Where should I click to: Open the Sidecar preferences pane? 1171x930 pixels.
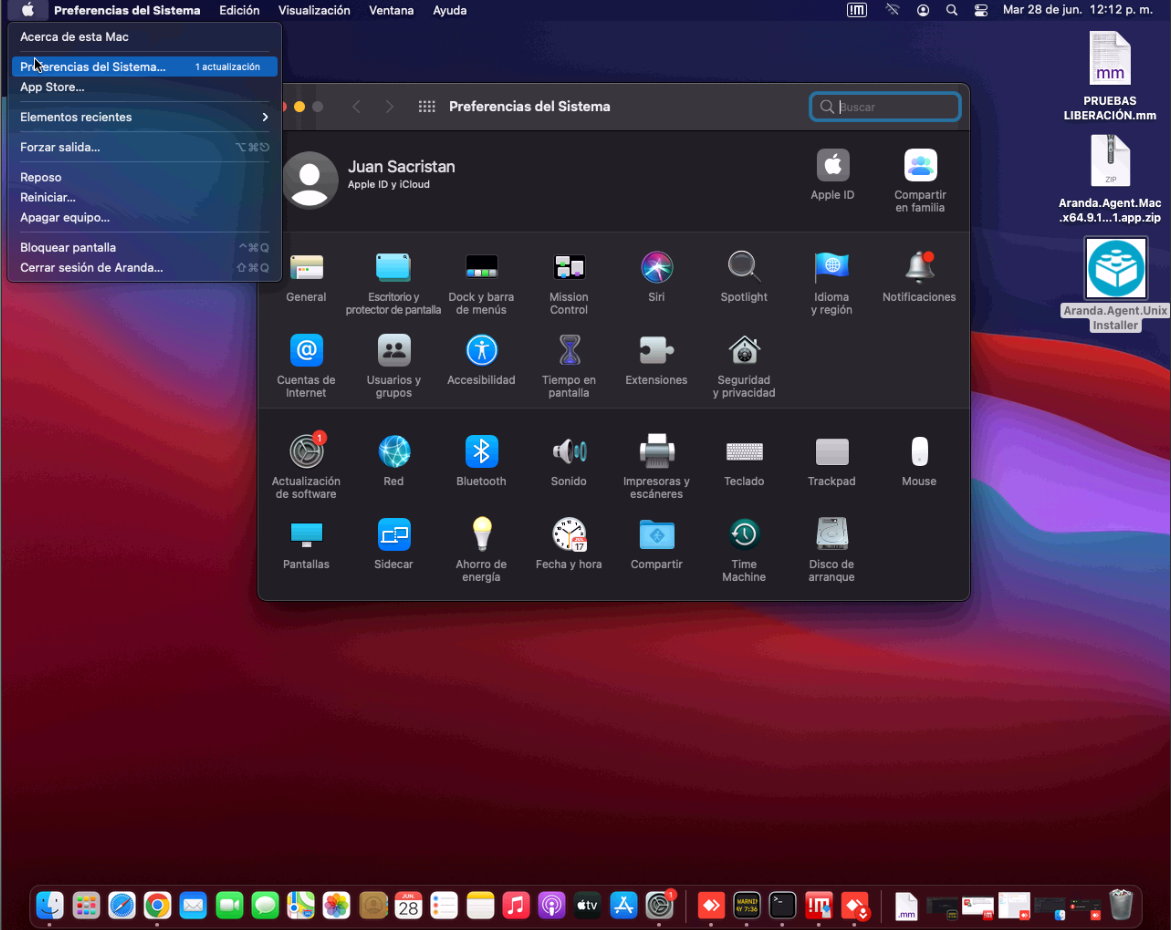pos(394,535)
